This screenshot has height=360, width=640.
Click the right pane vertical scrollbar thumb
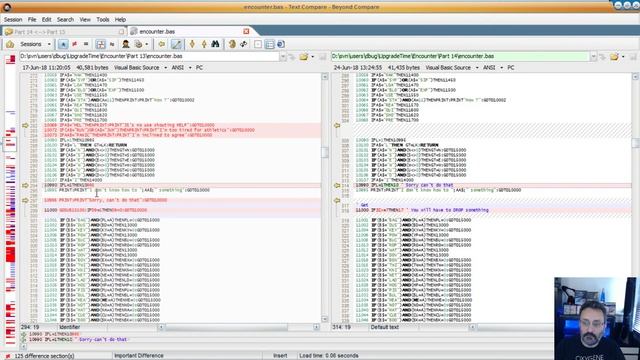(636, 143)
